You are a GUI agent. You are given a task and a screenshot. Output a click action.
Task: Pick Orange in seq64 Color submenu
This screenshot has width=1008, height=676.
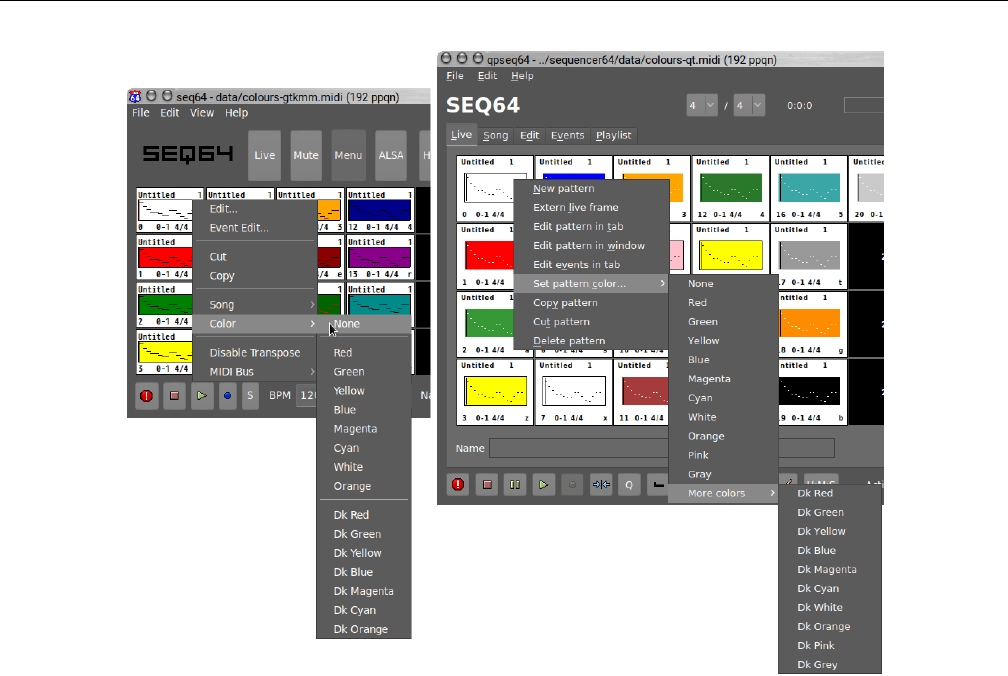click(364, 486)
